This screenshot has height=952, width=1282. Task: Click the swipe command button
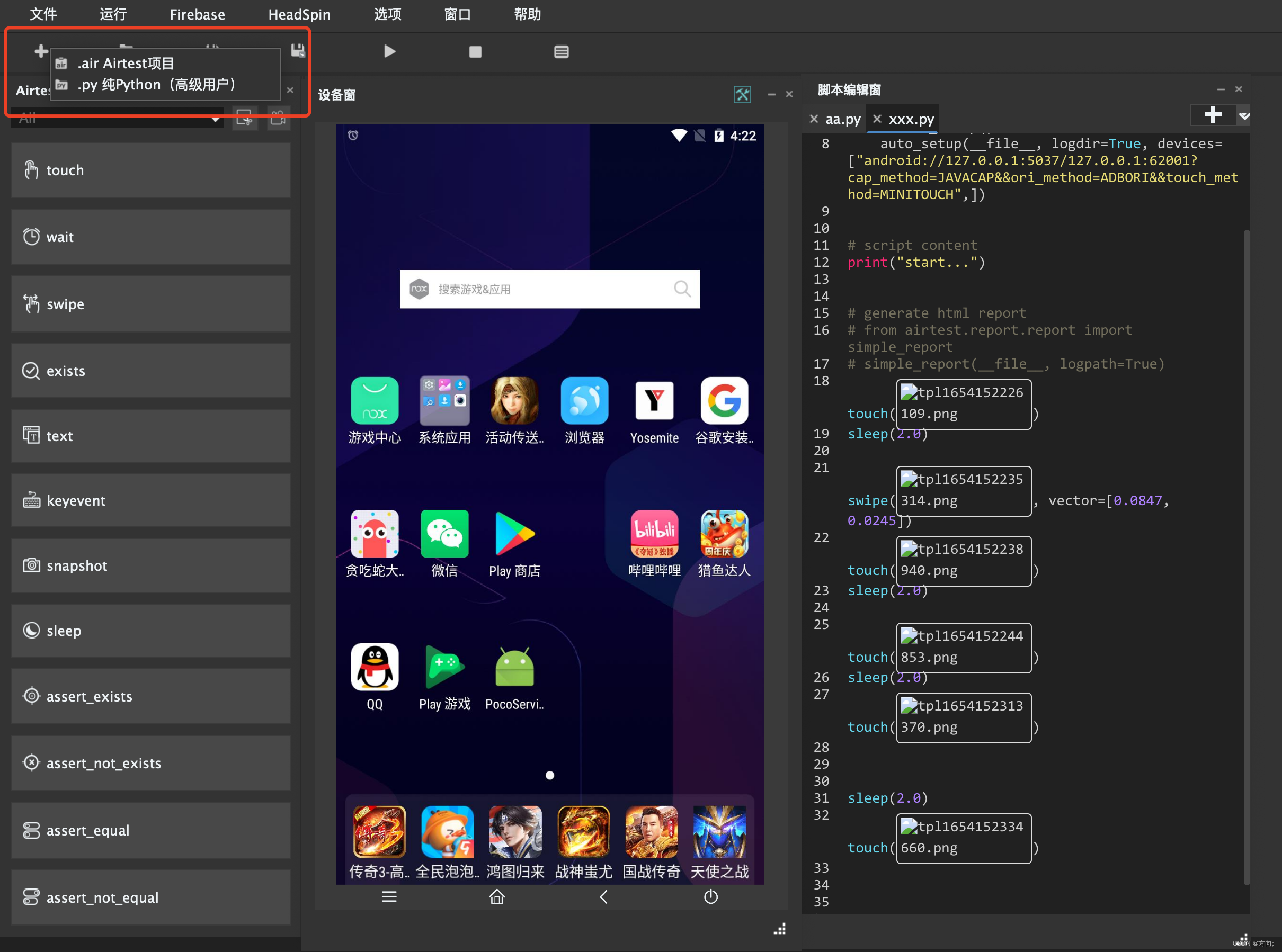coord(150,304)
